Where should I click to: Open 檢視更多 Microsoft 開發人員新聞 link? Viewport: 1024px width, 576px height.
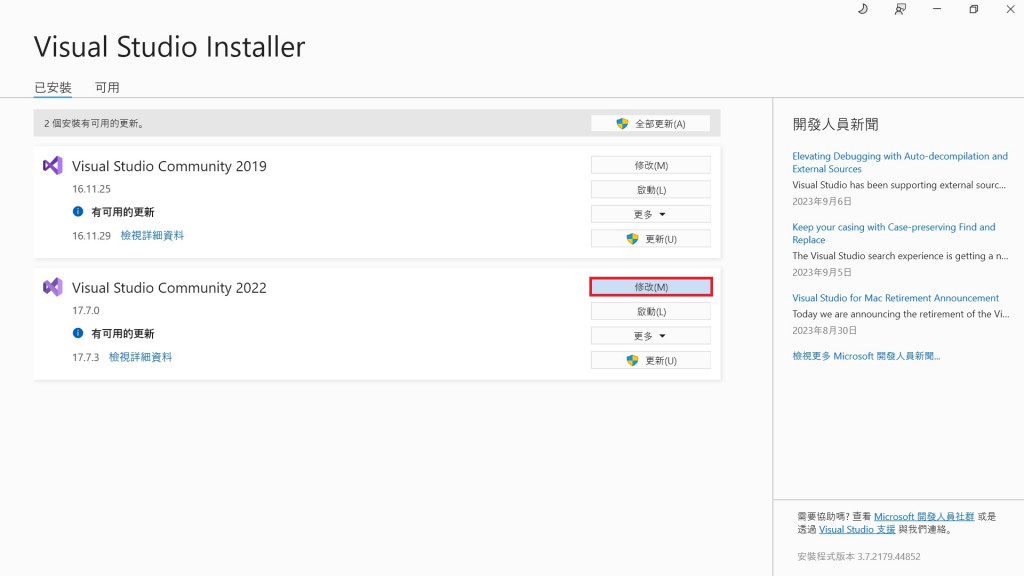866,356
